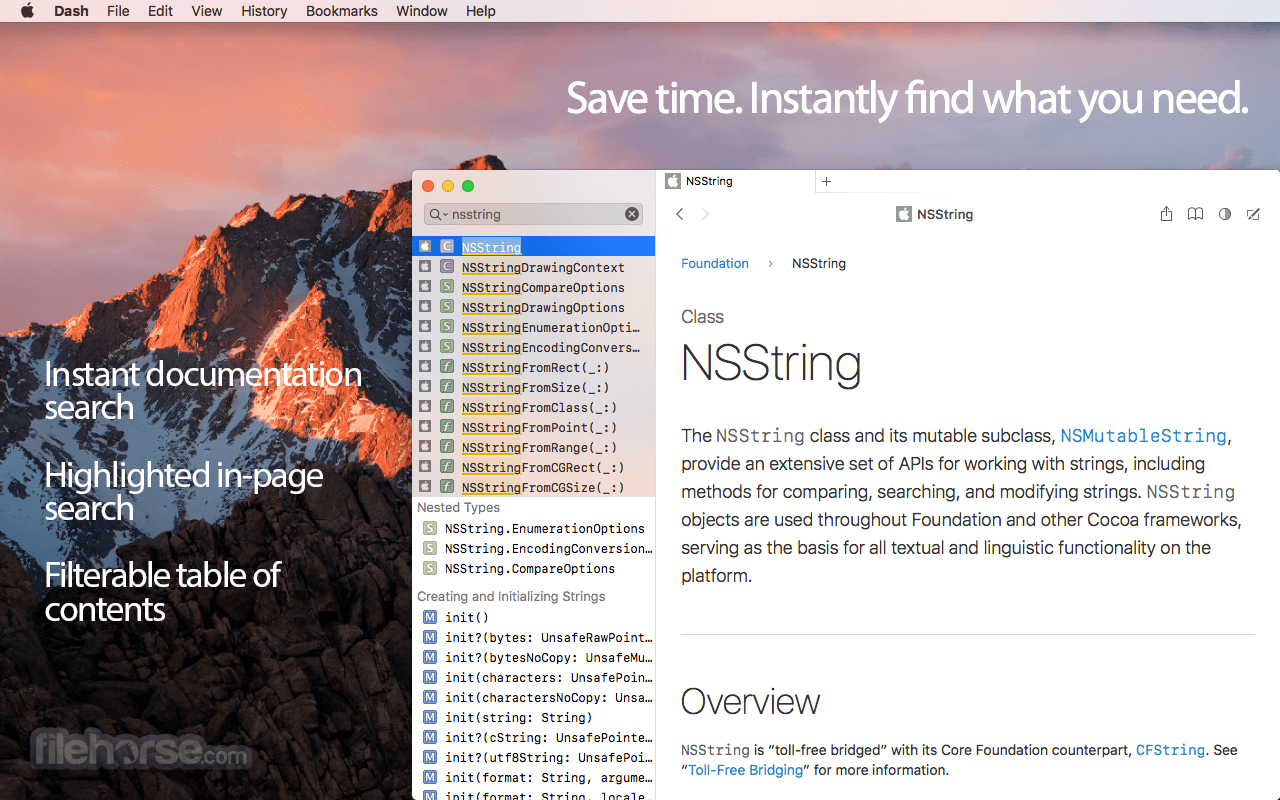Follow the NSMutableString link
The width and height of the screenshot is (1280, 800).
pos(1143,436)
